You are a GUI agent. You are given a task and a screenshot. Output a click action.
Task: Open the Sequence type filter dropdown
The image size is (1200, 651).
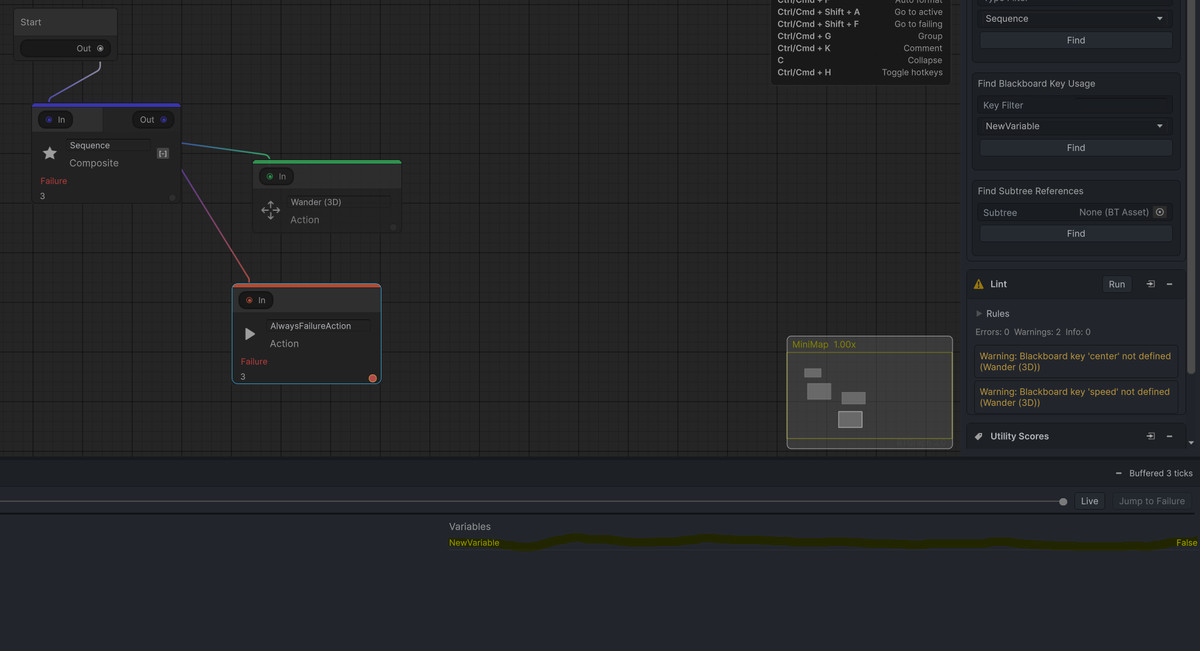click(x=1076, y=19)
